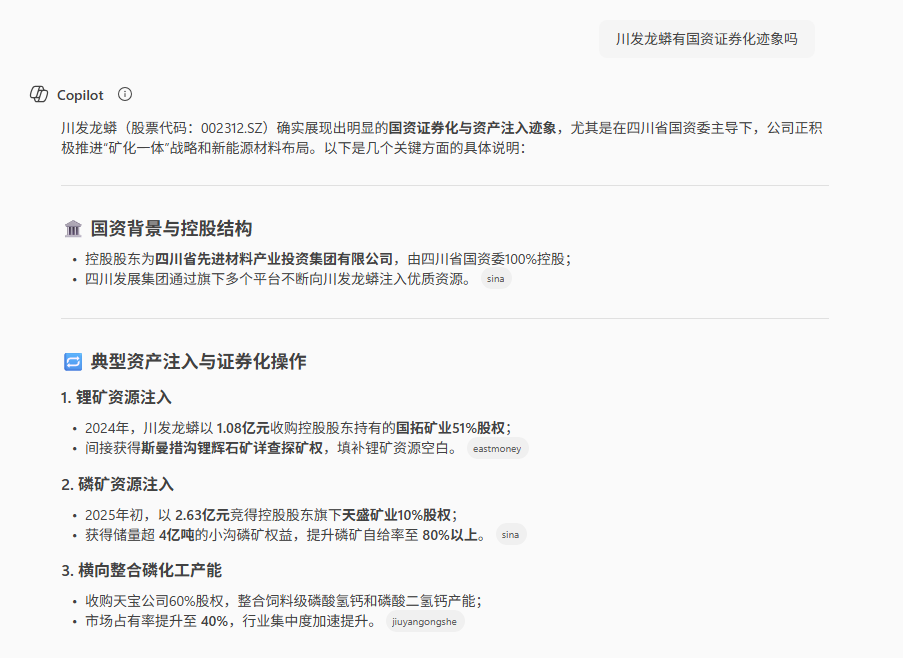The width and height of the screenshot is (903, 658).
Task: Click heading 国资背景与控股结构
Action: [171, 229]
